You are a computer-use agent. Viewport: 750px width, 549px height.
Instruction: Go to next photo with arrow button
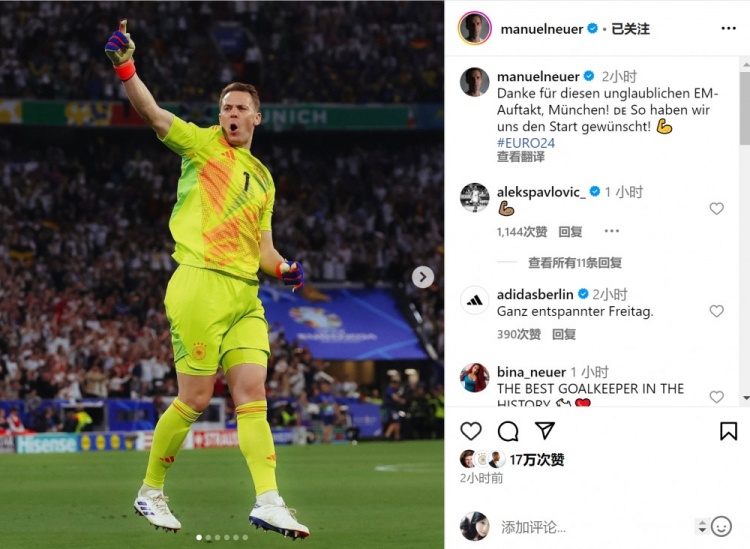pyautogui.click(x=423, y=277)
